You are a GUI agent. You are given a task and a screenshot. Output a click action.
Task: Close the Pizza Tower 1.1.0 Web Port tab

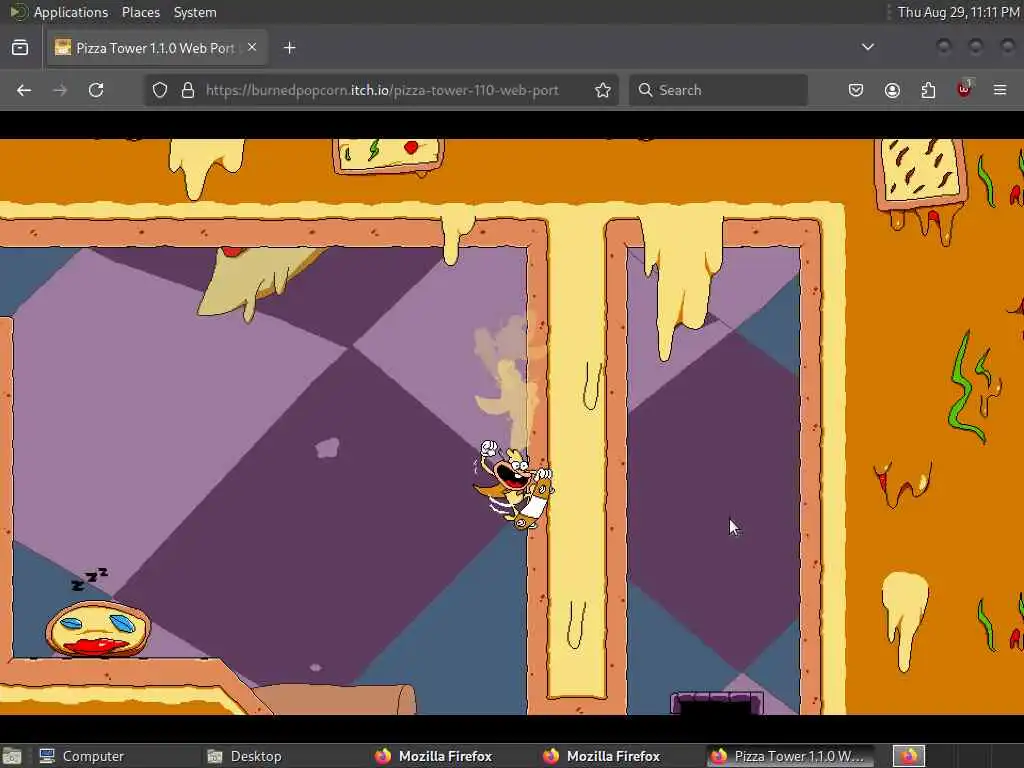pos(252,48)
